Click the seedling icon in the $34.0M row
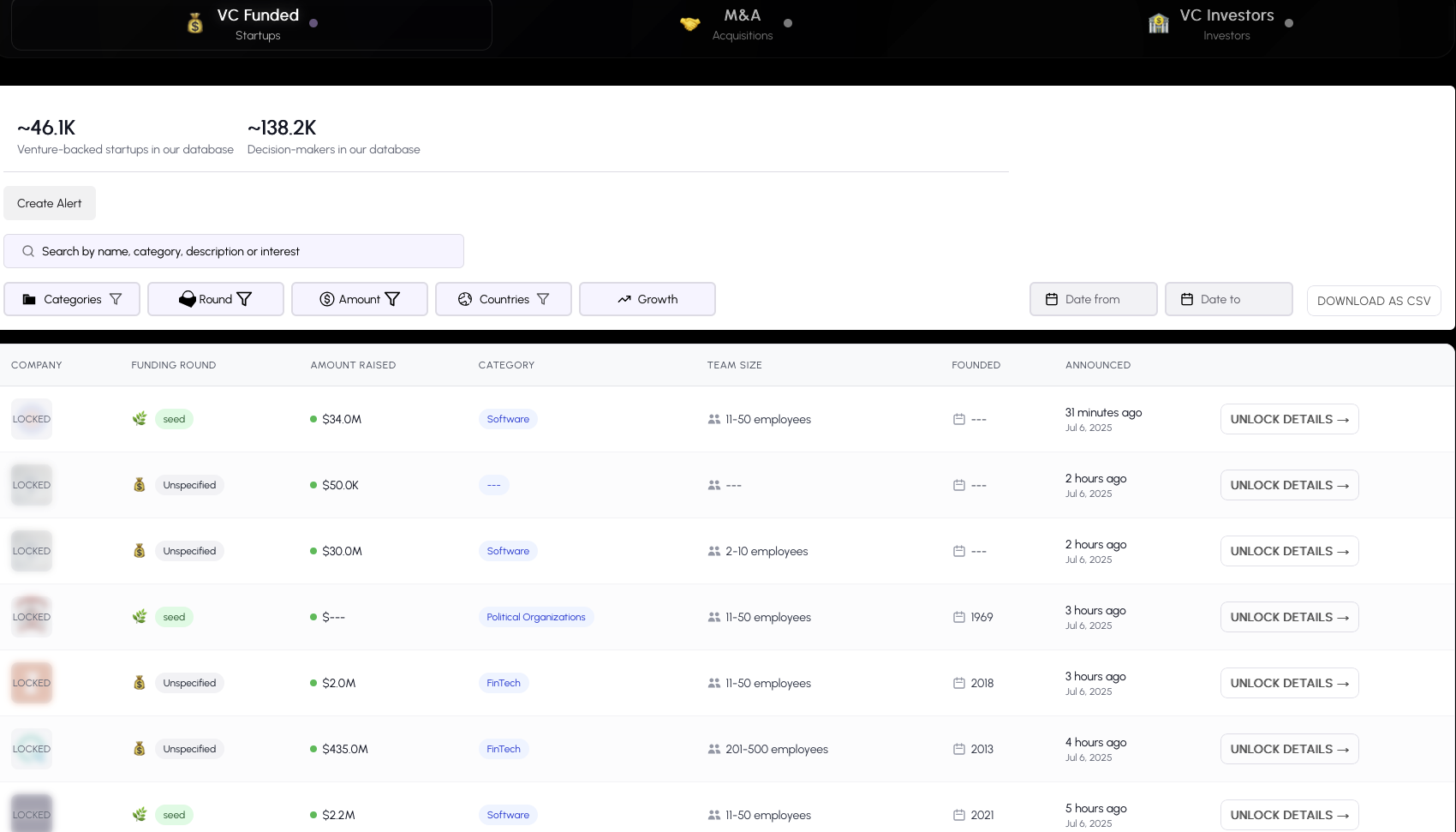 pos(140,419)
